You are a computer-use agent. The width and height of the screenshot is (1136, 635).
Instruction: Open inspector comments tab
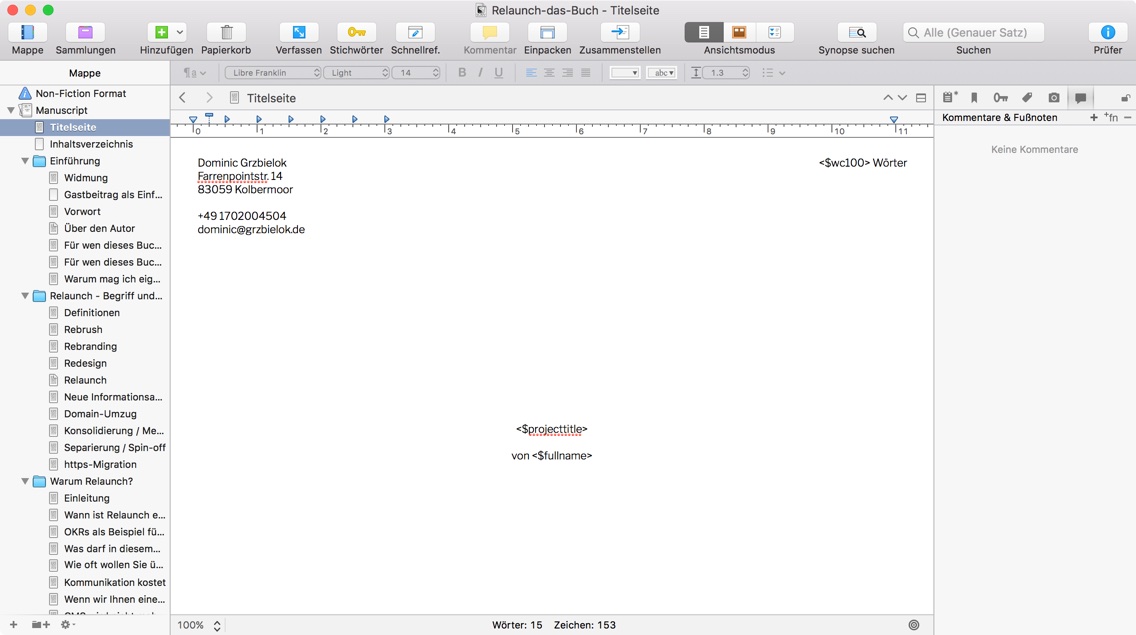pyautogui.click(x=1080, y=97)
